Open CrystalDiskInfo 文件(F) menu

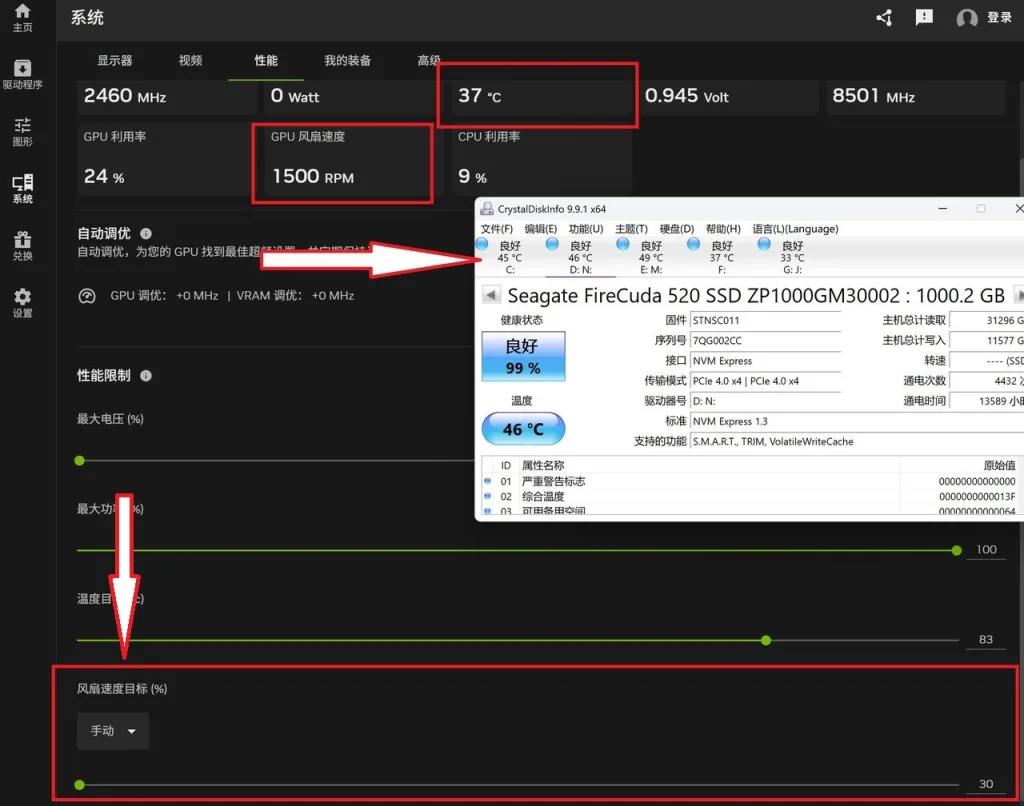tap(496, 229)
